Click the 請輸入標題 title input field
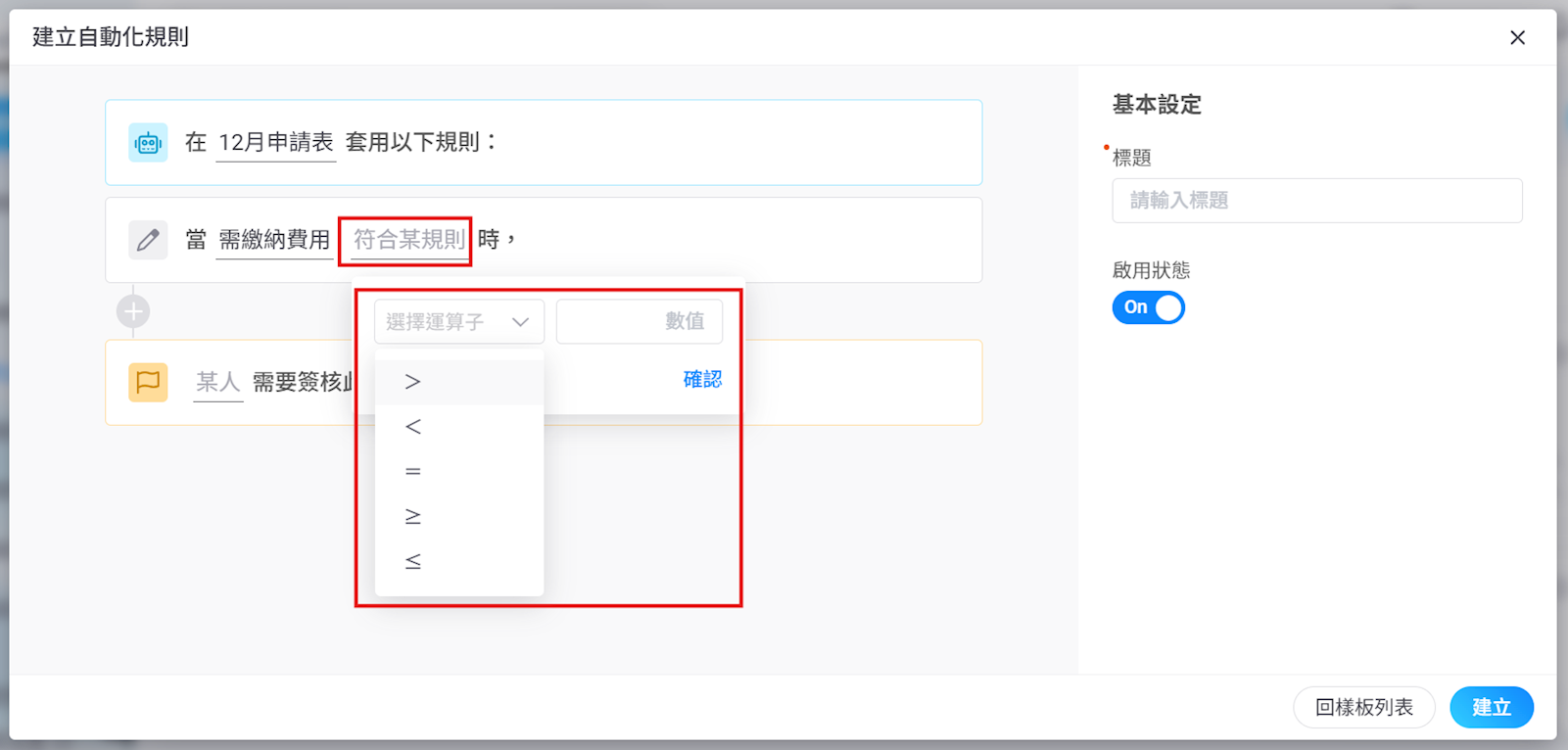 (1316, 201)
